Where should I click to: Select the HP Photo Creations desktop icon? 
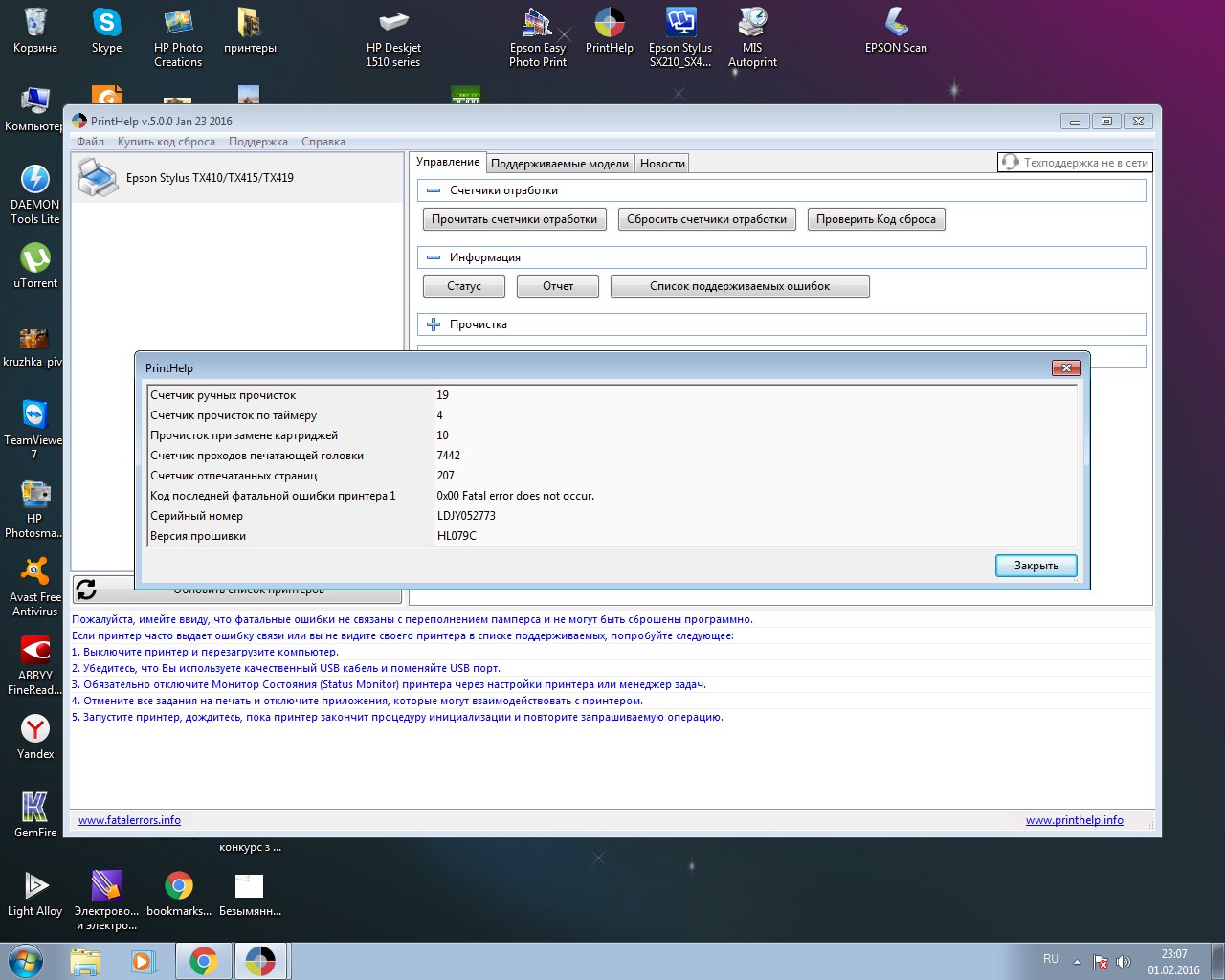178,37
